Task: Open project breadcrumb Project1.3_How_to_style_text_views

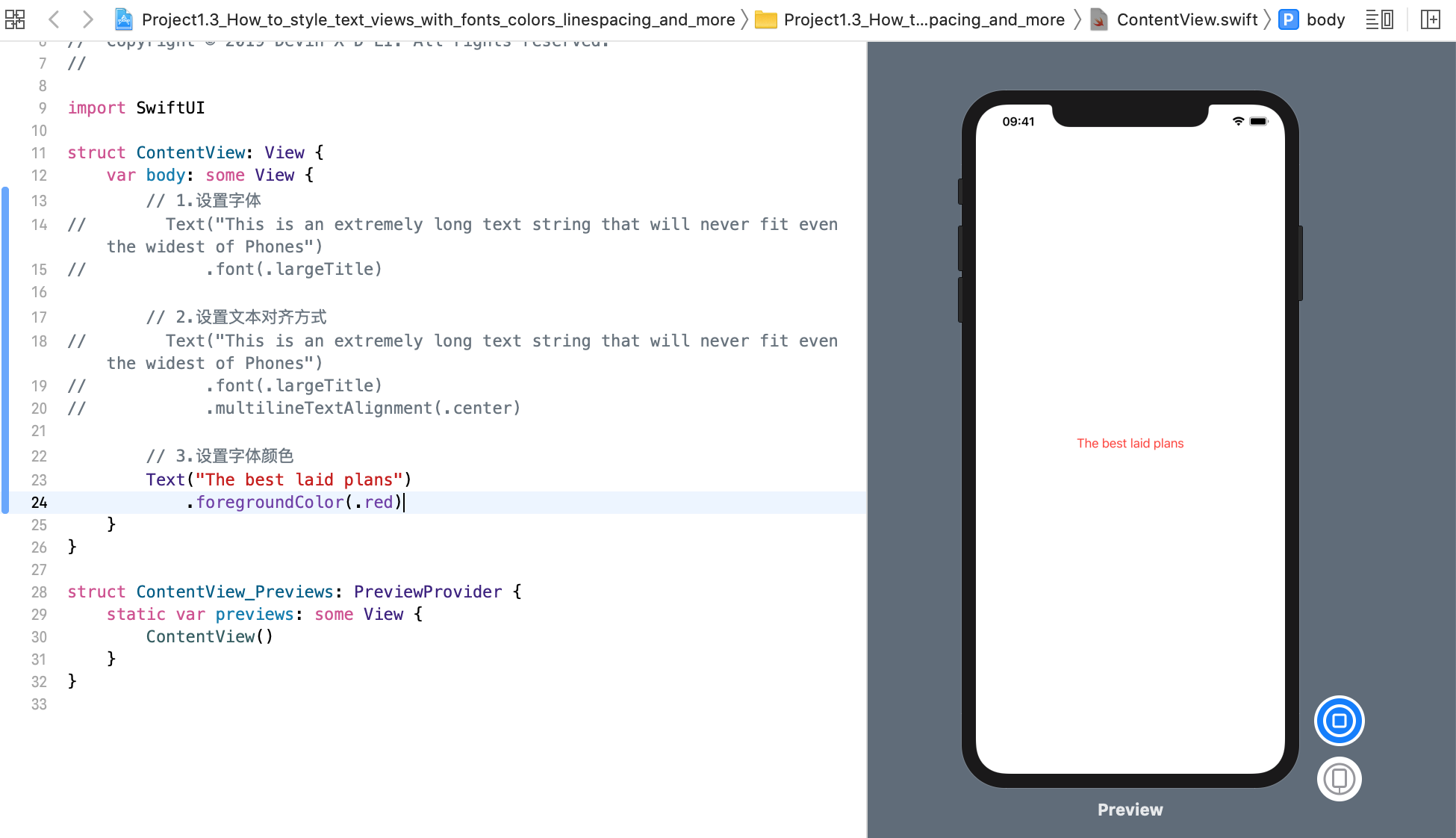Action: [x=438, y=19]
